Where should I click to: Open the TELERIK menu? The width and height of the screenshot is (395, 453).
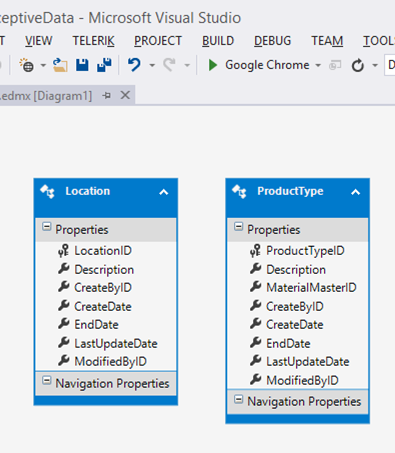tap(93, 41)
